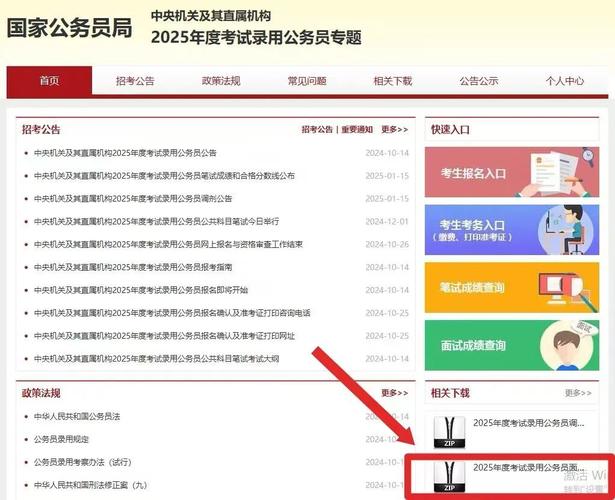
Task: Open the 2025年度考试录用公务员调... download link
Action: [529, 423]
